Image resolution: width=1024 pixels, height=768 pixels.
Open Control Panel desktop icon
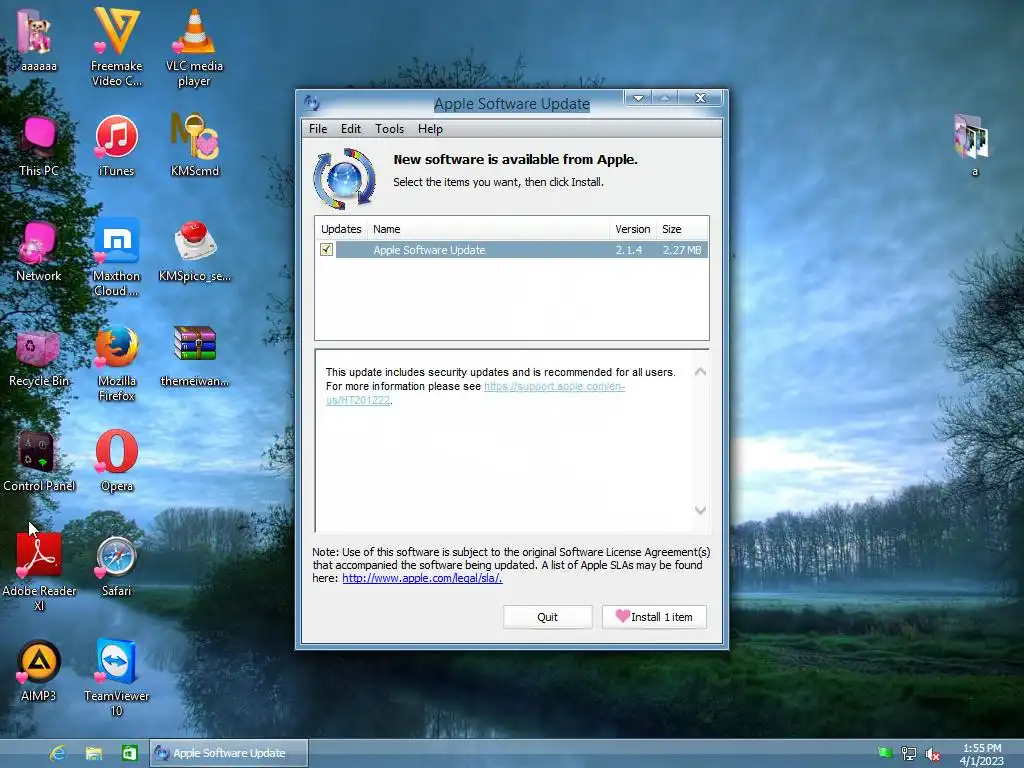(x=38, y=461)
